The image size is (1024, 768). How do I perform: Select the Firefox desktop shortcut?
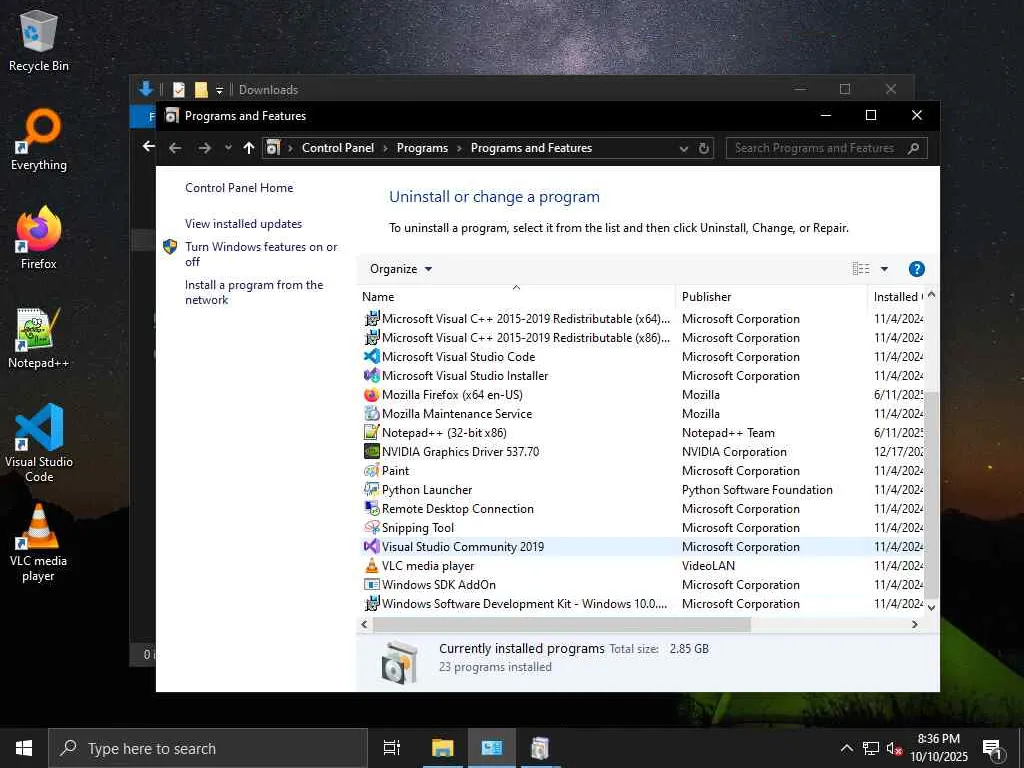pos(39,238)
